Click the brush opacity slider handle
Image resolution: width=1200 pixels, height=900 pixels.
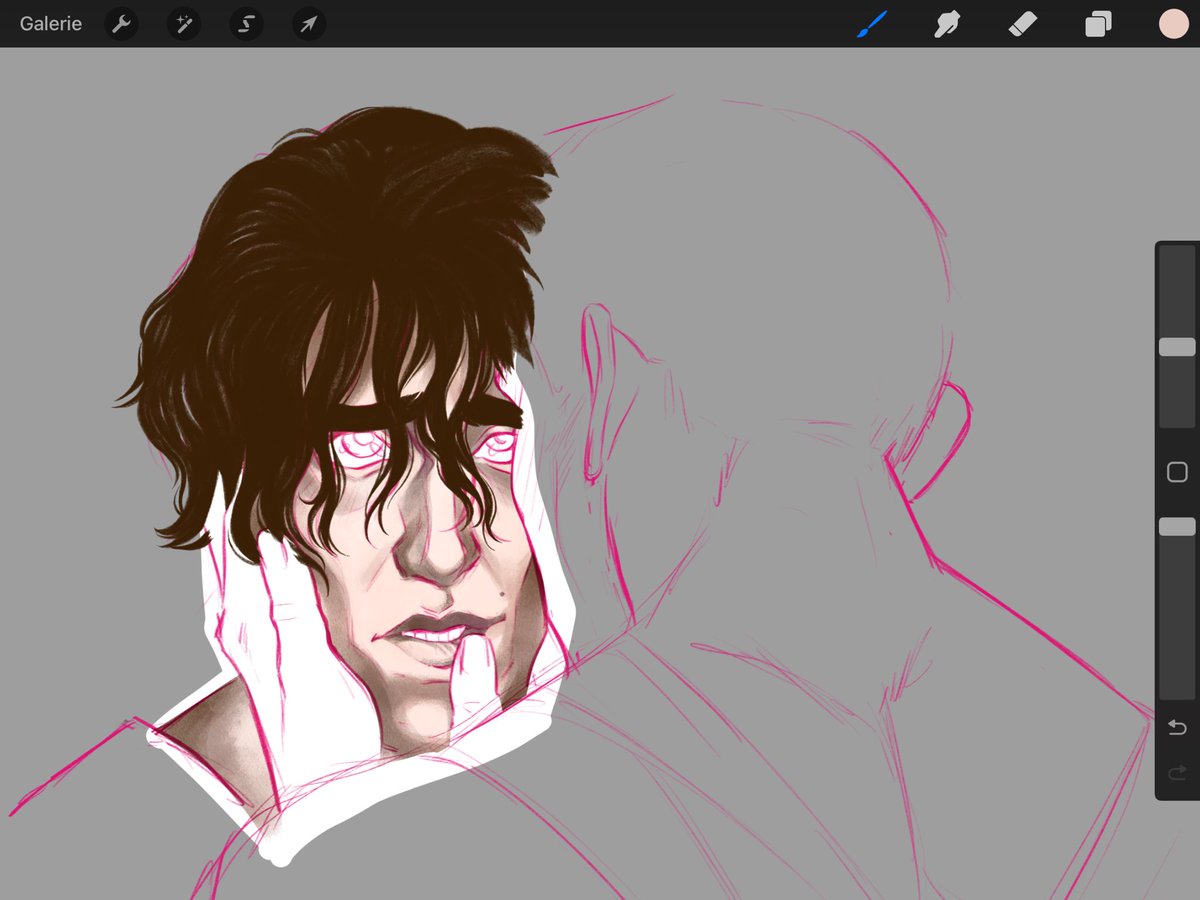(1177, 526)
